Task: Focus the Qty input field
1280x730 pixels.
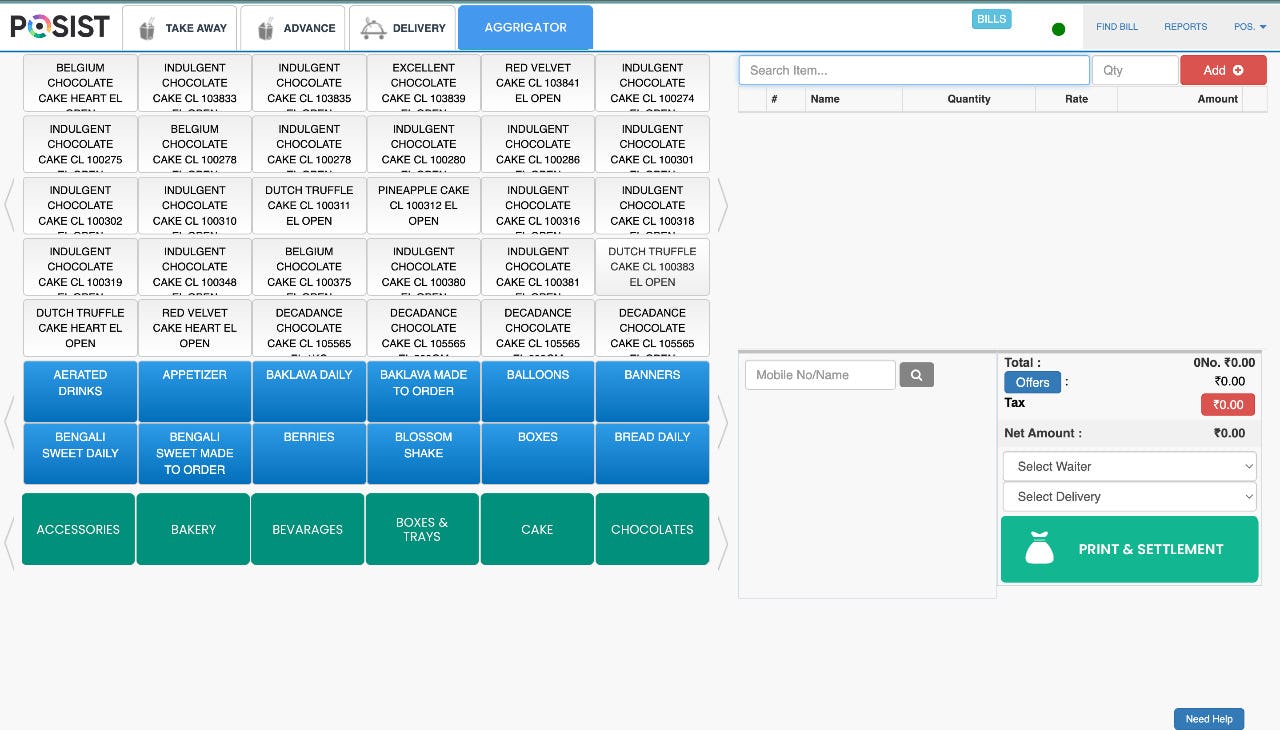Action: click(1135, 70)
